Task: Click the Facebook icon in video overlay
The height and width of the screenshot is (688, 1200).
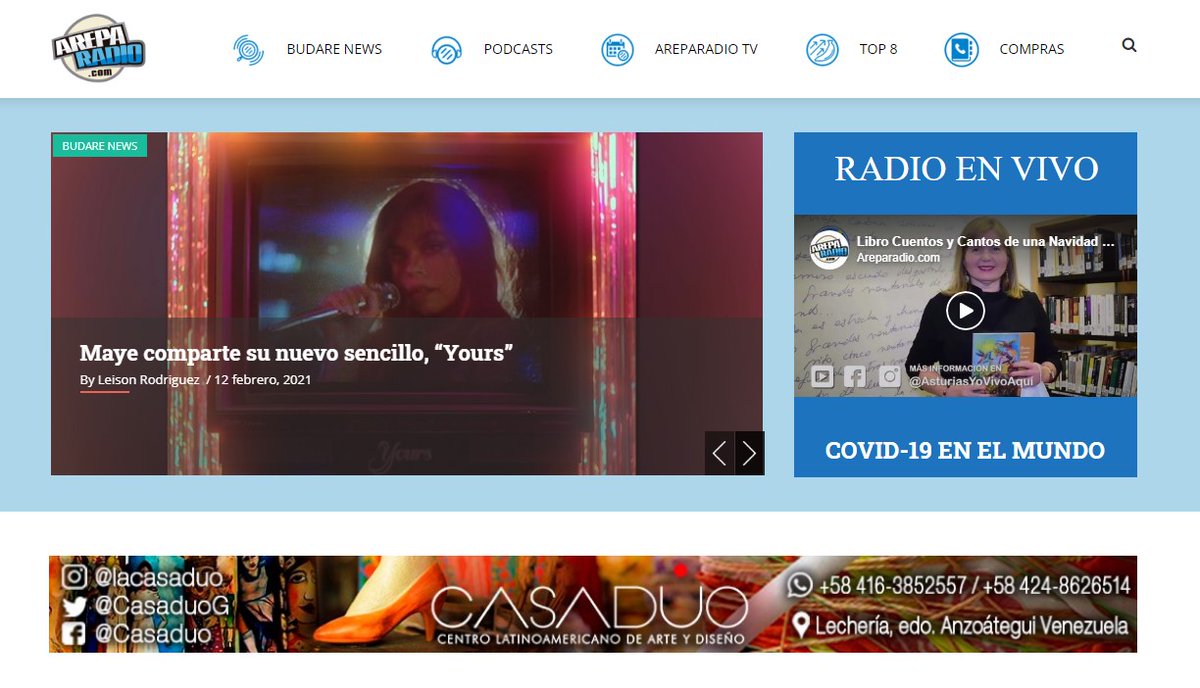Action: pyautogui.click(x=855, y=376)
